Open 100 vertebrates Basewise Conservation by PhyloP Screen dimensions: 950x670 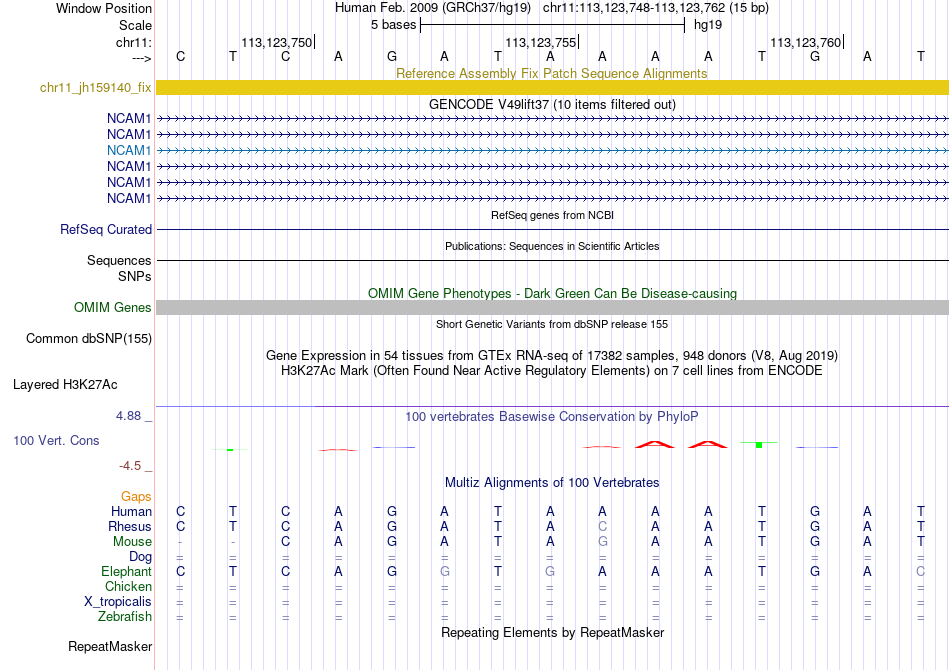552,417
